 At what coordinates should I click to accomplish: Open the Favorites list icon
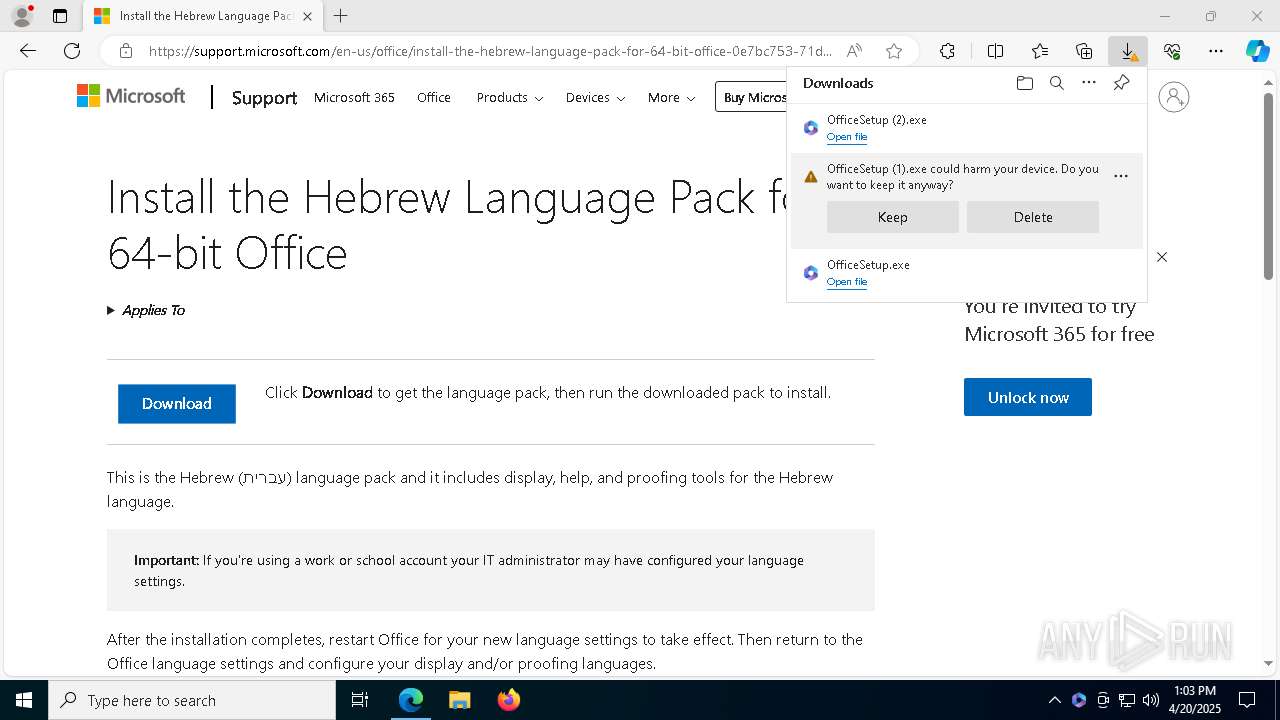(x=1040, y=51)
